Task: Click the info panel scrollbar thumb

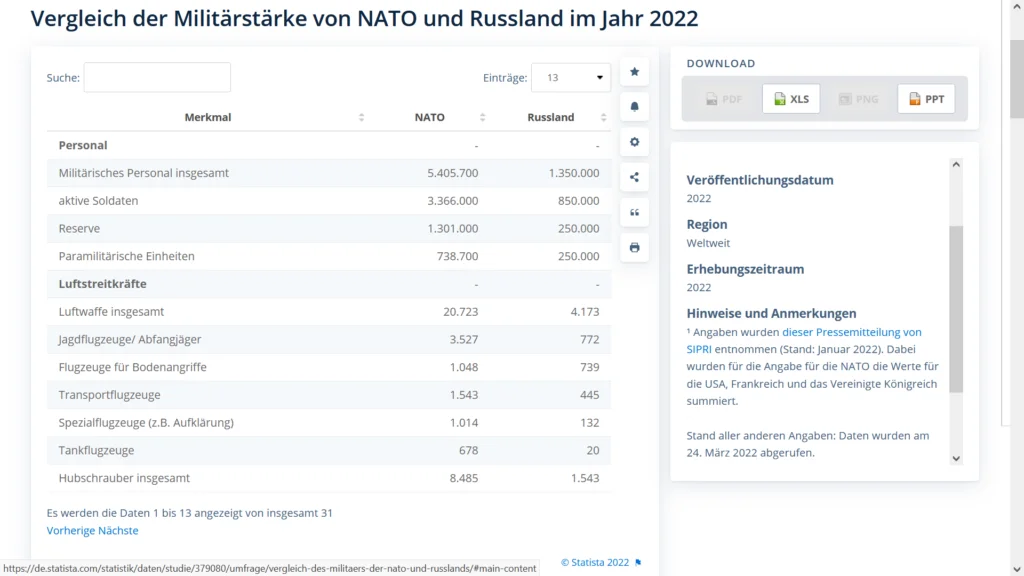Action: (956, 309)
